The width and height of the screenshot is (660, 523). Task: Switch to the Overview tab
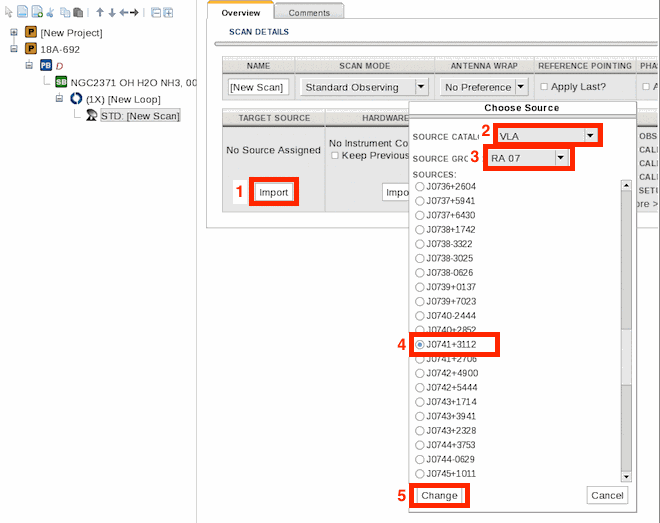(240, 13)
